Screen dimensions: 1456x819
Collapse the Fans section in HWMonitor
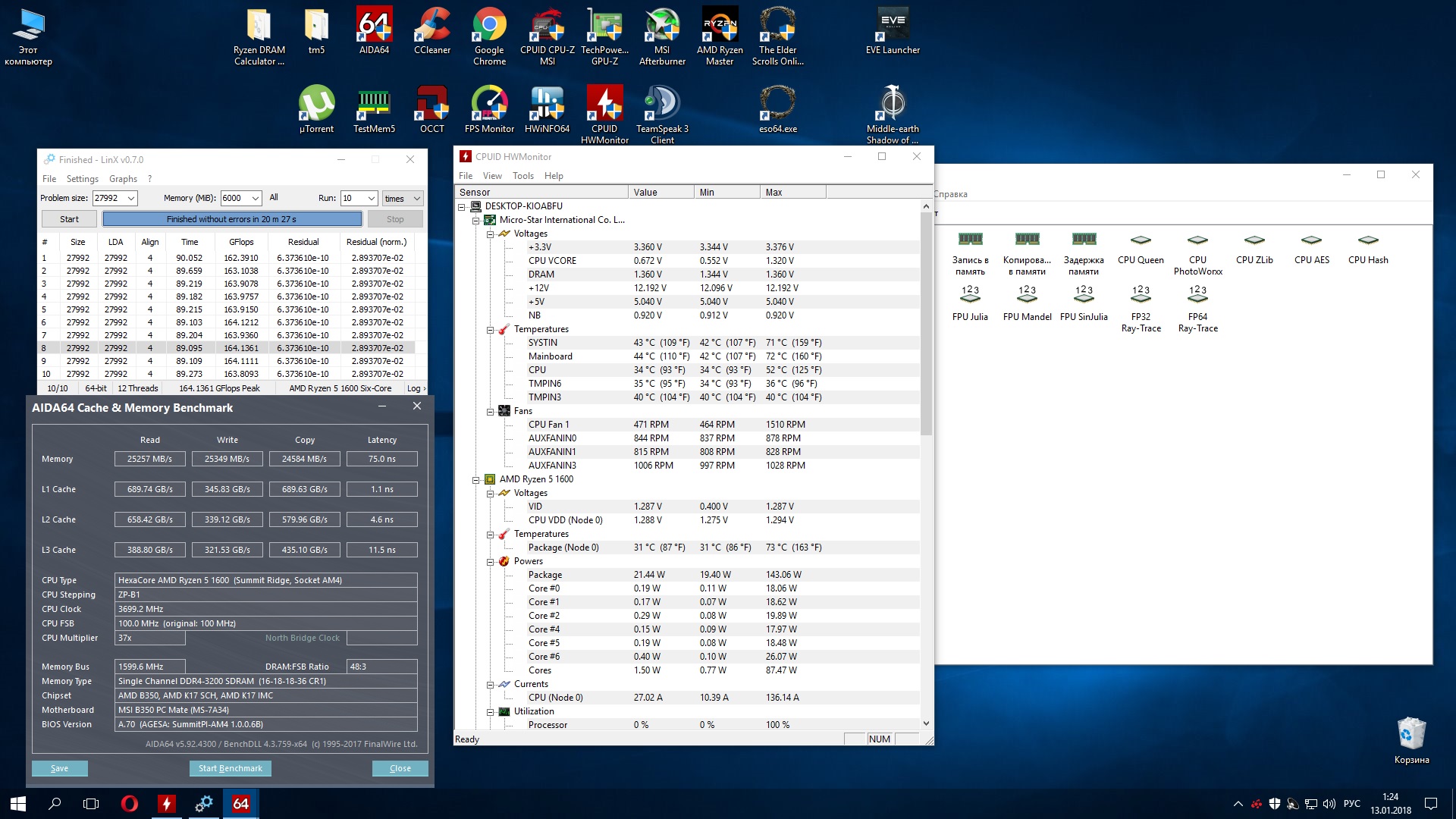[x=491, y=412]
